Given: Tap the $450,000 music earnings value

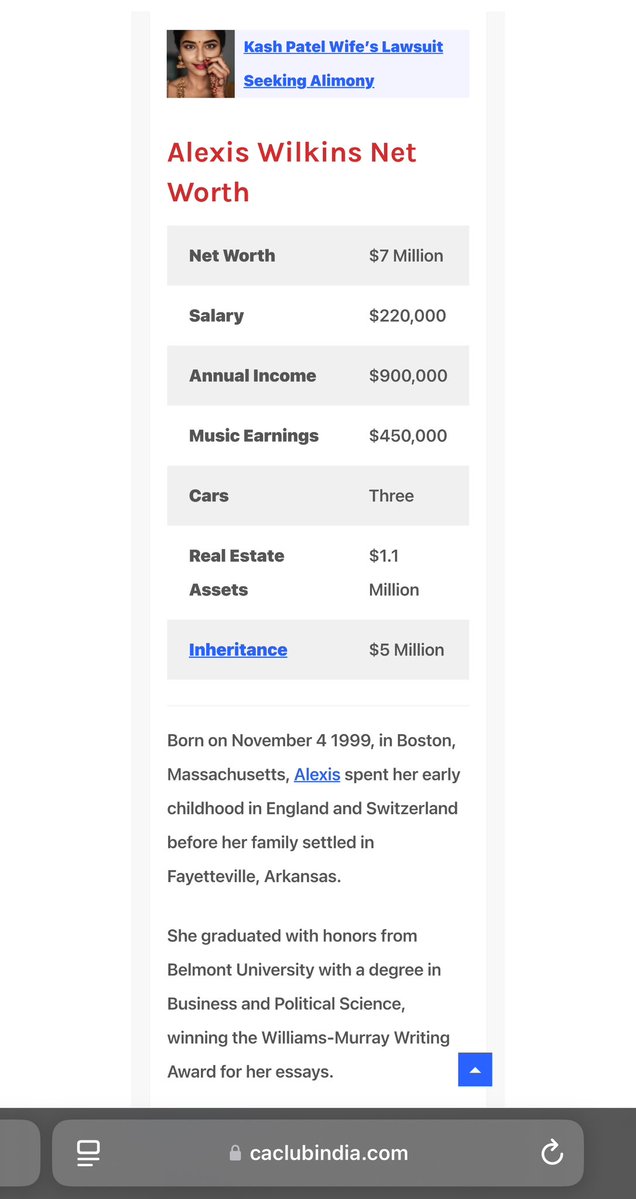Looking at the screenshot, I should [x=407, y=436].
